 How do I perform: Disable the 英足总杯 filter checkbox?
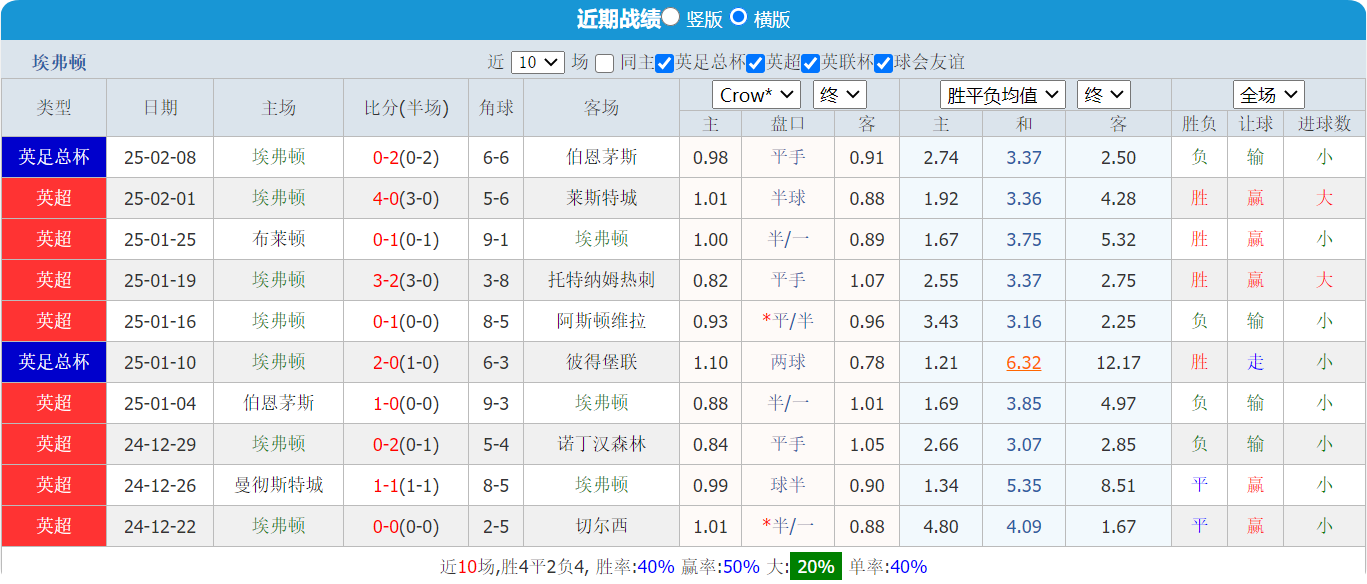point(666,62)
